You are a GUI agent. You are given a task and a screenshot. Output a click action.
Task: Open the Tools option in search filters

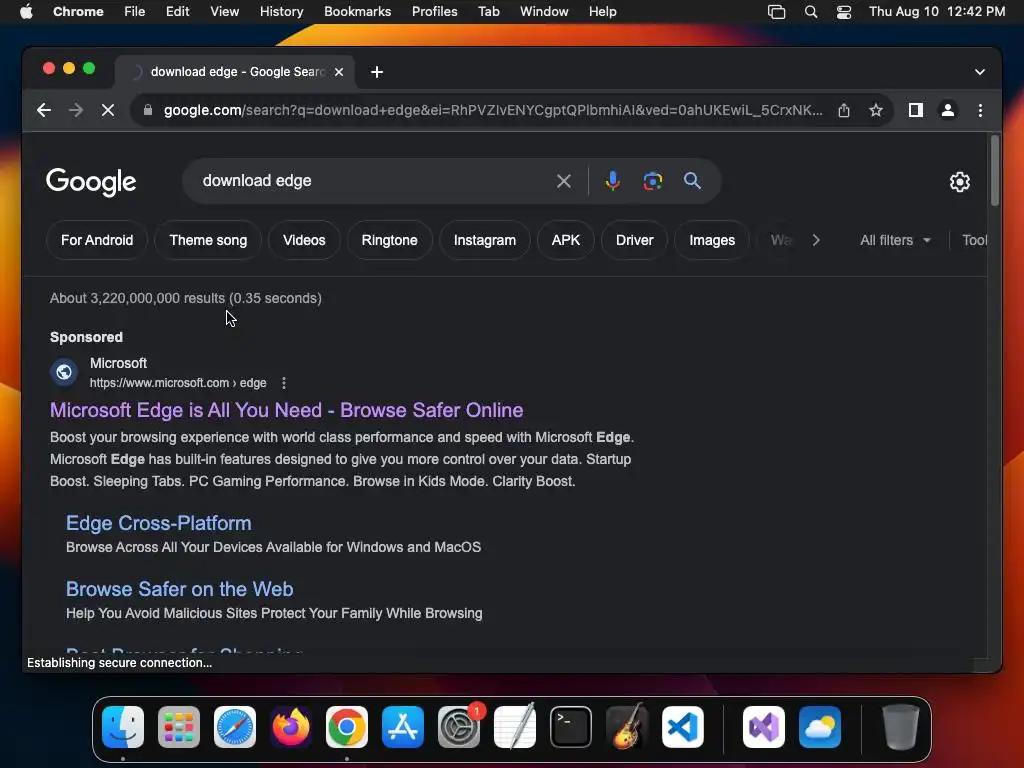tap(974, 240)
